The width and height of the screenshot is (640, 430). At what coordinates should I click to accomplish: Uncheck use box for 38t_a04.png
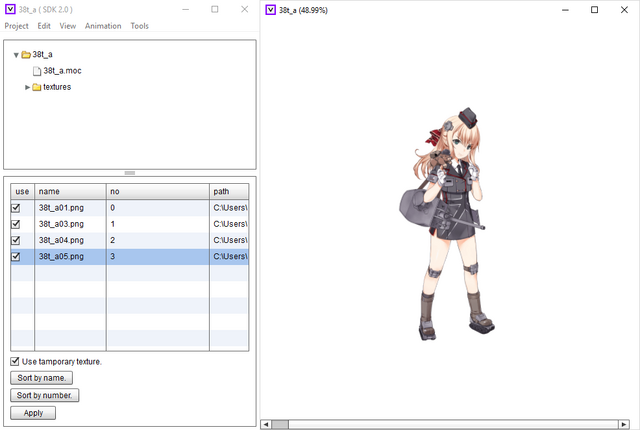pyautogui.click(x=16, y=240)
